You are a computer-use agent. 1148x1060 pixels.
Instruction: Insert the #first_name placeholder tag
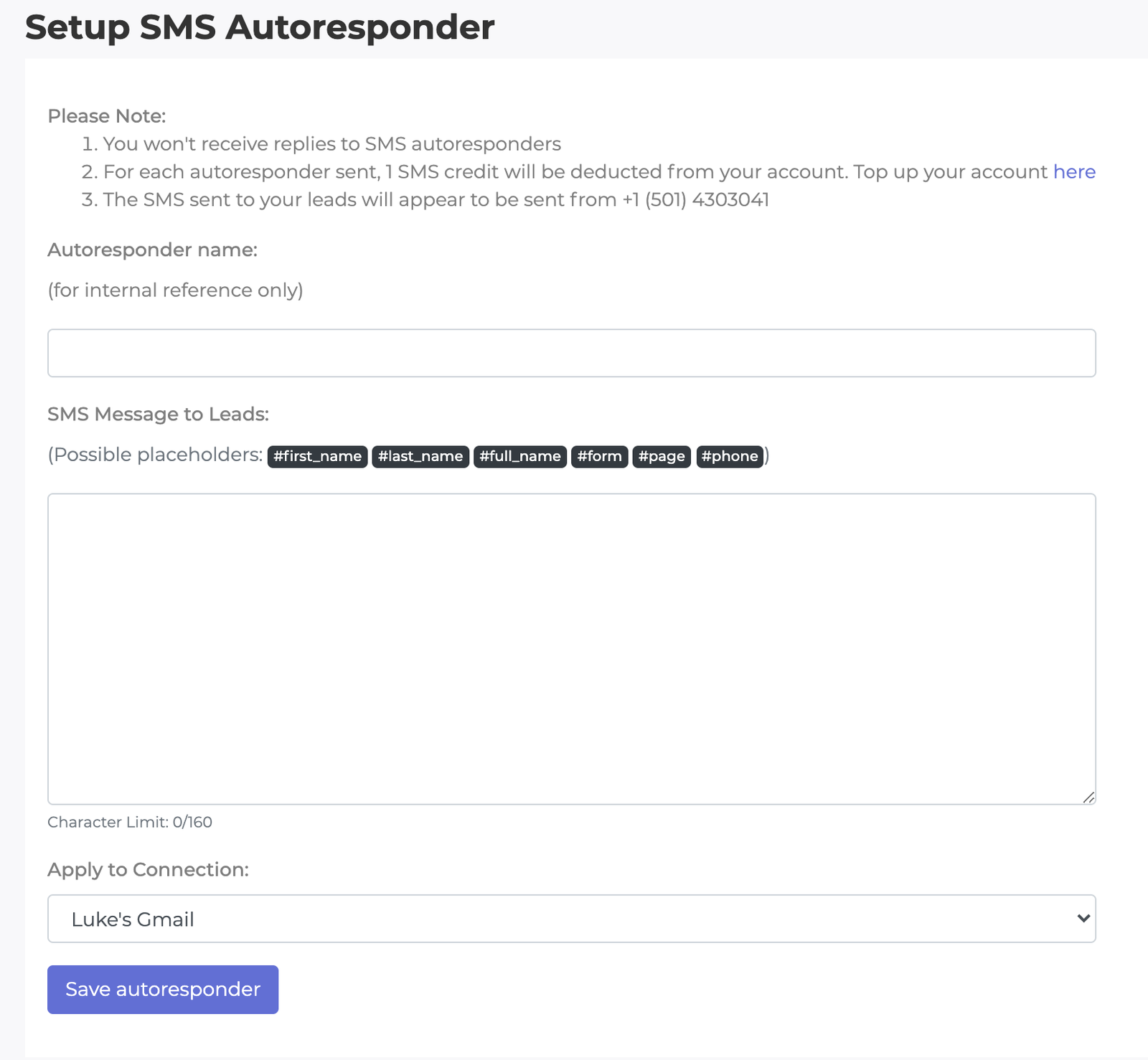click(x=317, y=456)
